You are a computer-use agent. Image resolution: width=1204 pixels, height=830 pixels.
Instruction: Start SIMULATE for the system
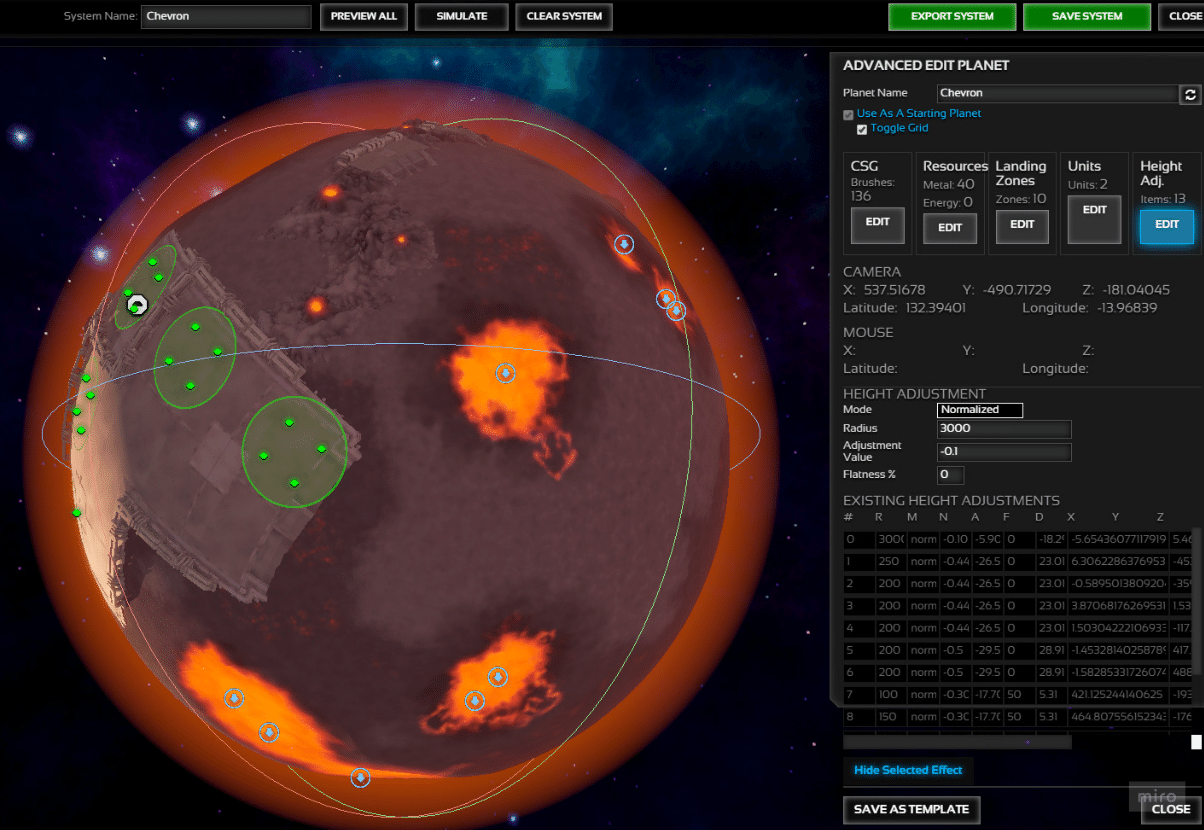pyautogui.click(x=462, y=17)
